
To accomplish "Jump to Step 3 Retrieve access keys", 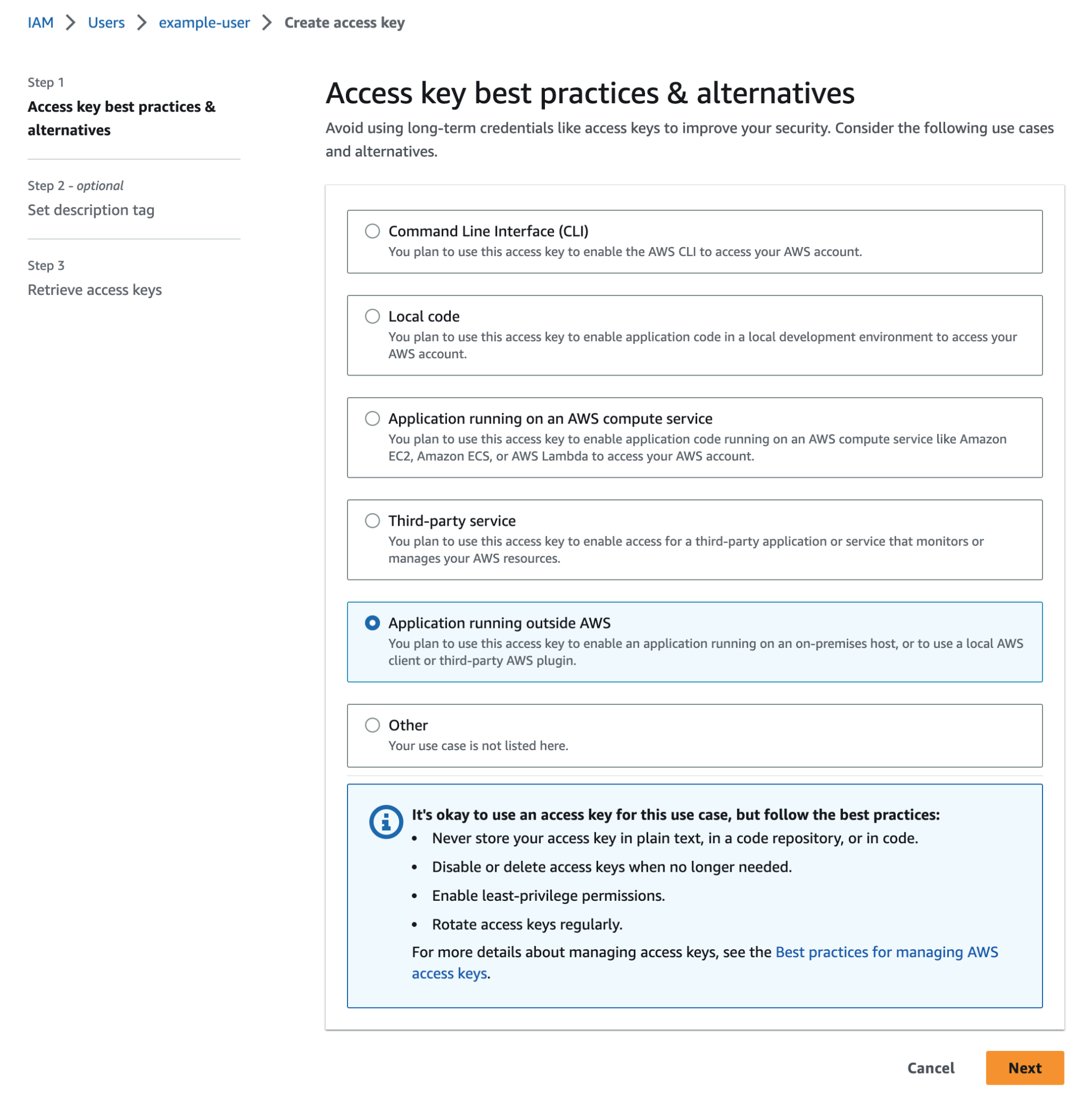I will tap(95, 290).
